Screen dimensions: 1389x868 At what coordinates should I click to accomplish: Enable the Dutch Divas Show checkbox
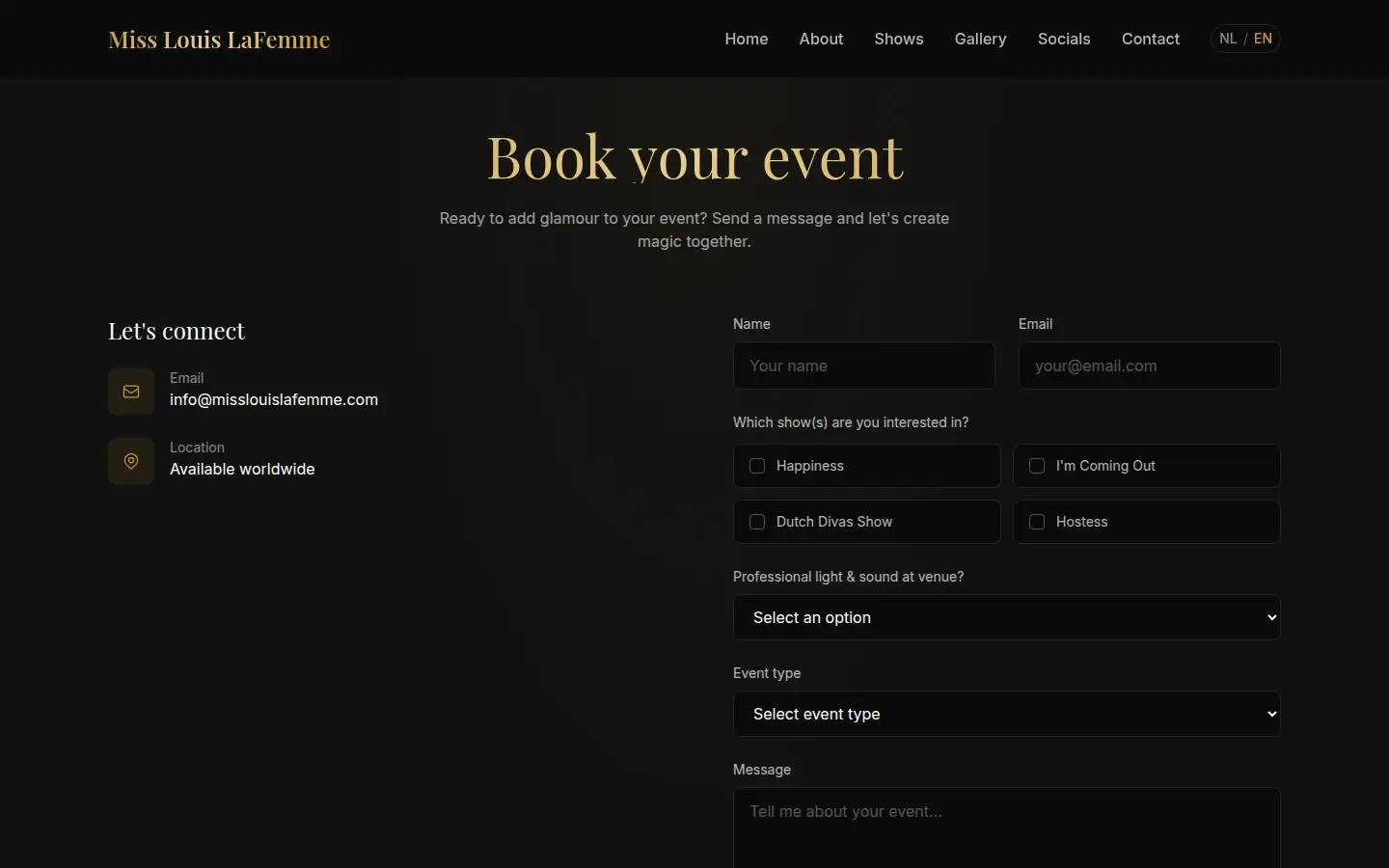point(757,522)
